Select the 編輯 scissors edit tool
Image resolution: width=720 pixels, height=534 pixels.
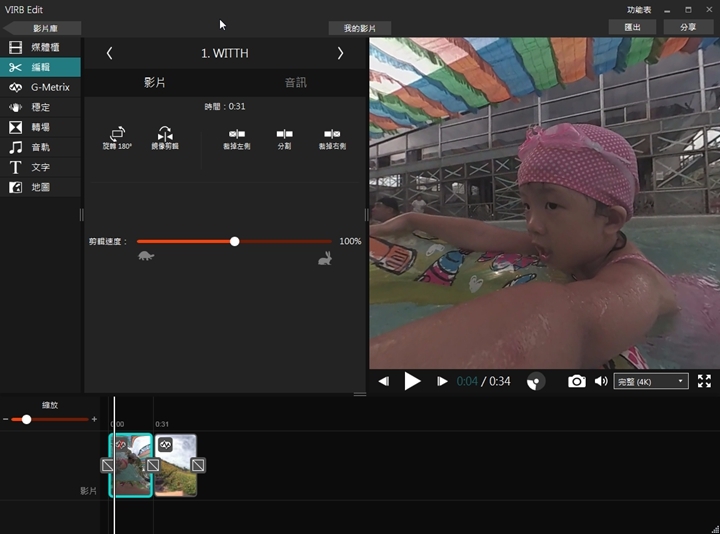pos(40,67)
